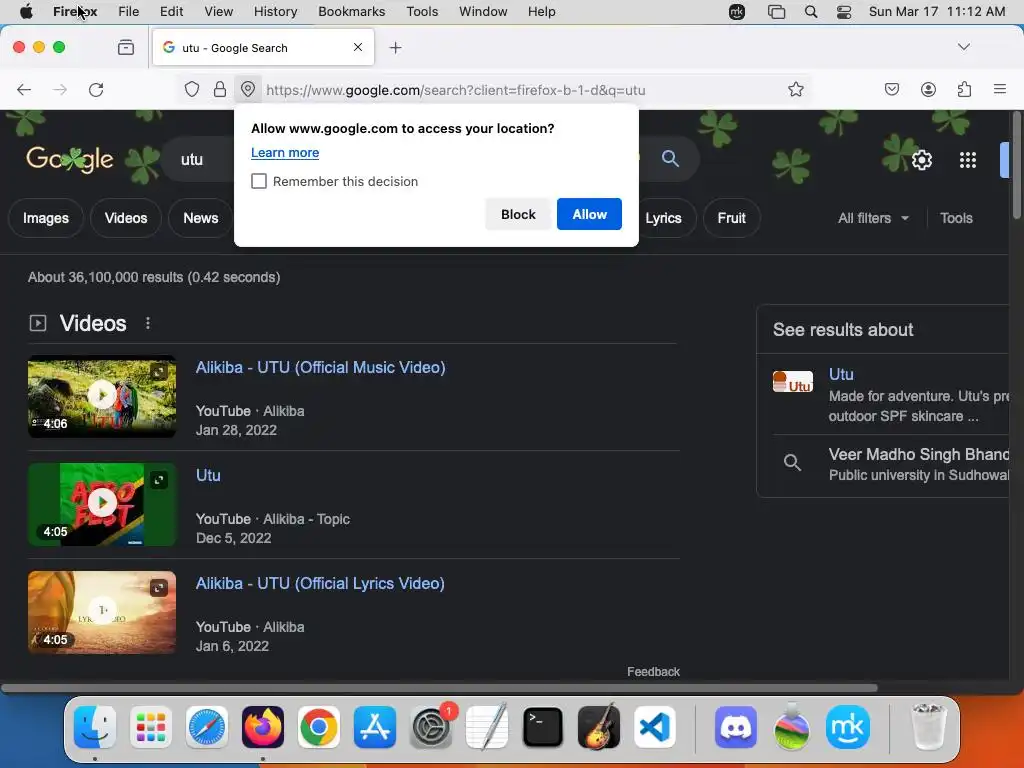Open the Bookmarks menu
1024x768 pixels.
351,11
